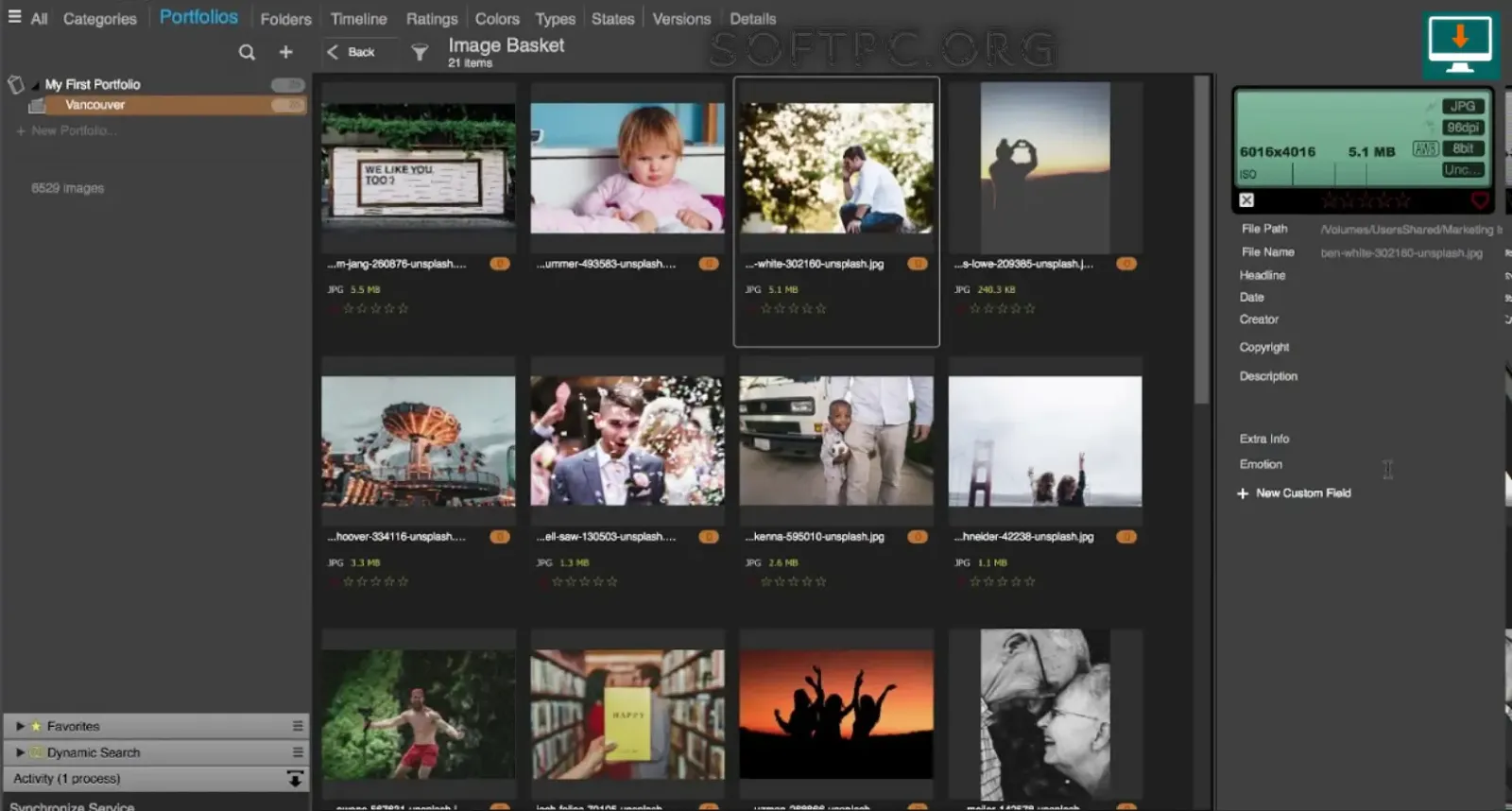Select the carnival ride thumbnail
The width and height of the screenshot is (1512, 811).
tap(419, 441)
